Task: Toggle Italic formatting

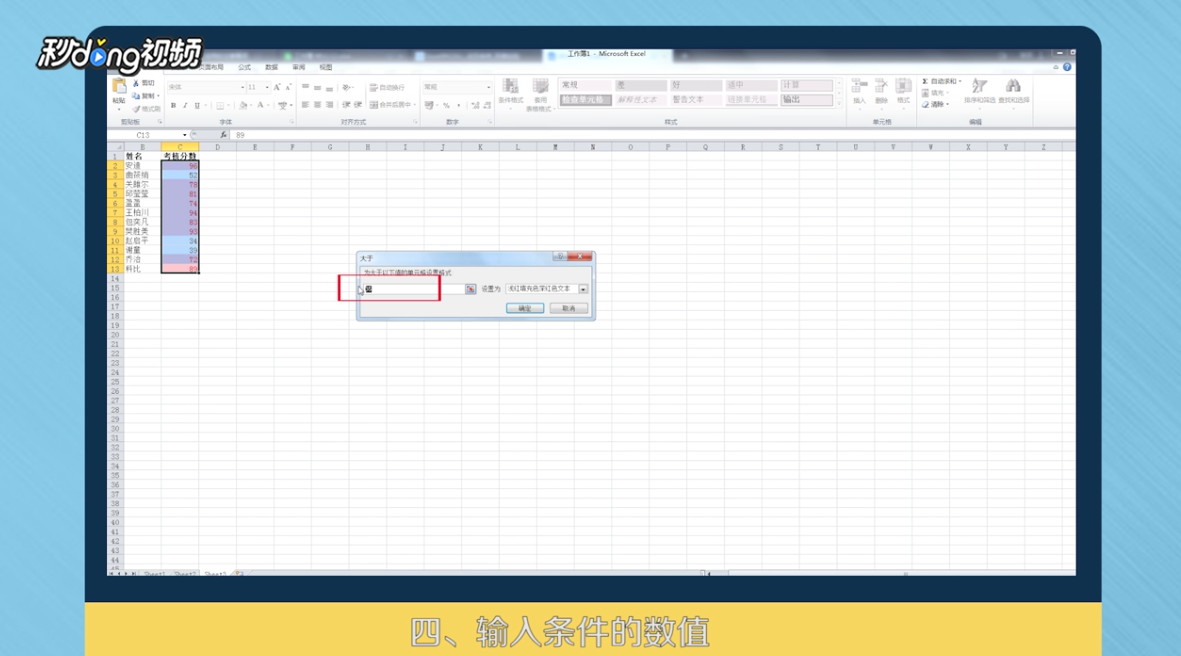Action: 185,105
